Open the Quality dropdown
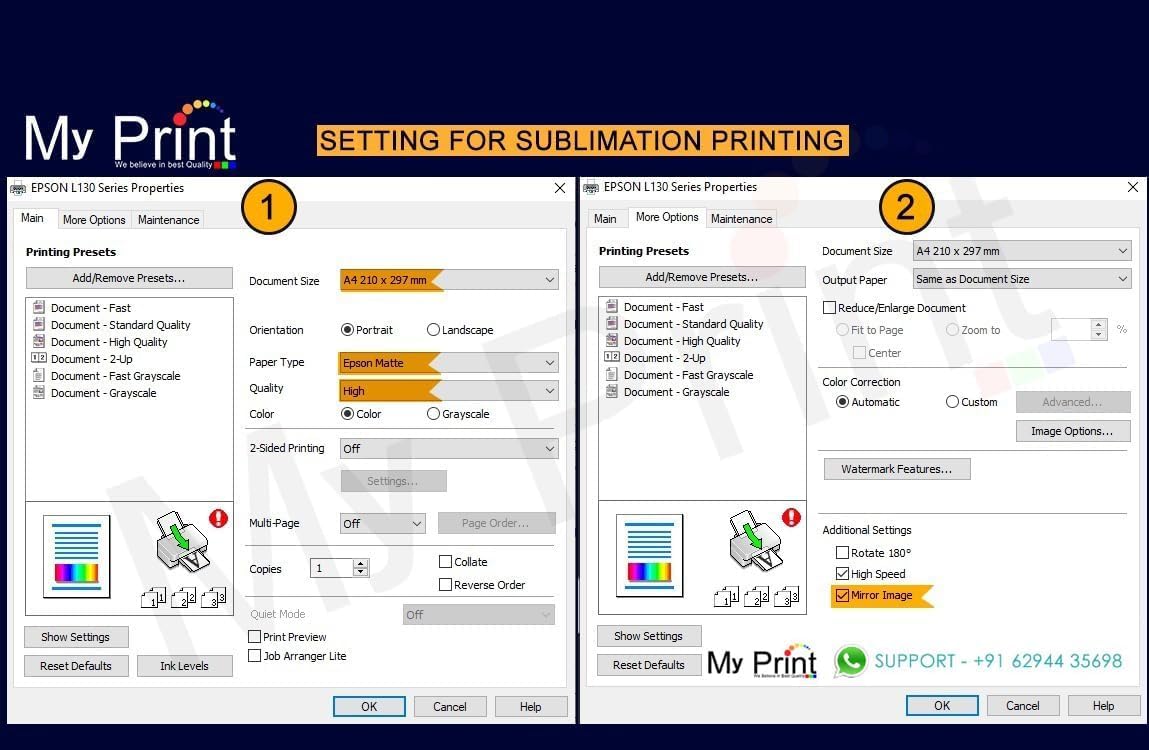The image size is (1149, 750). click(449, 390)
